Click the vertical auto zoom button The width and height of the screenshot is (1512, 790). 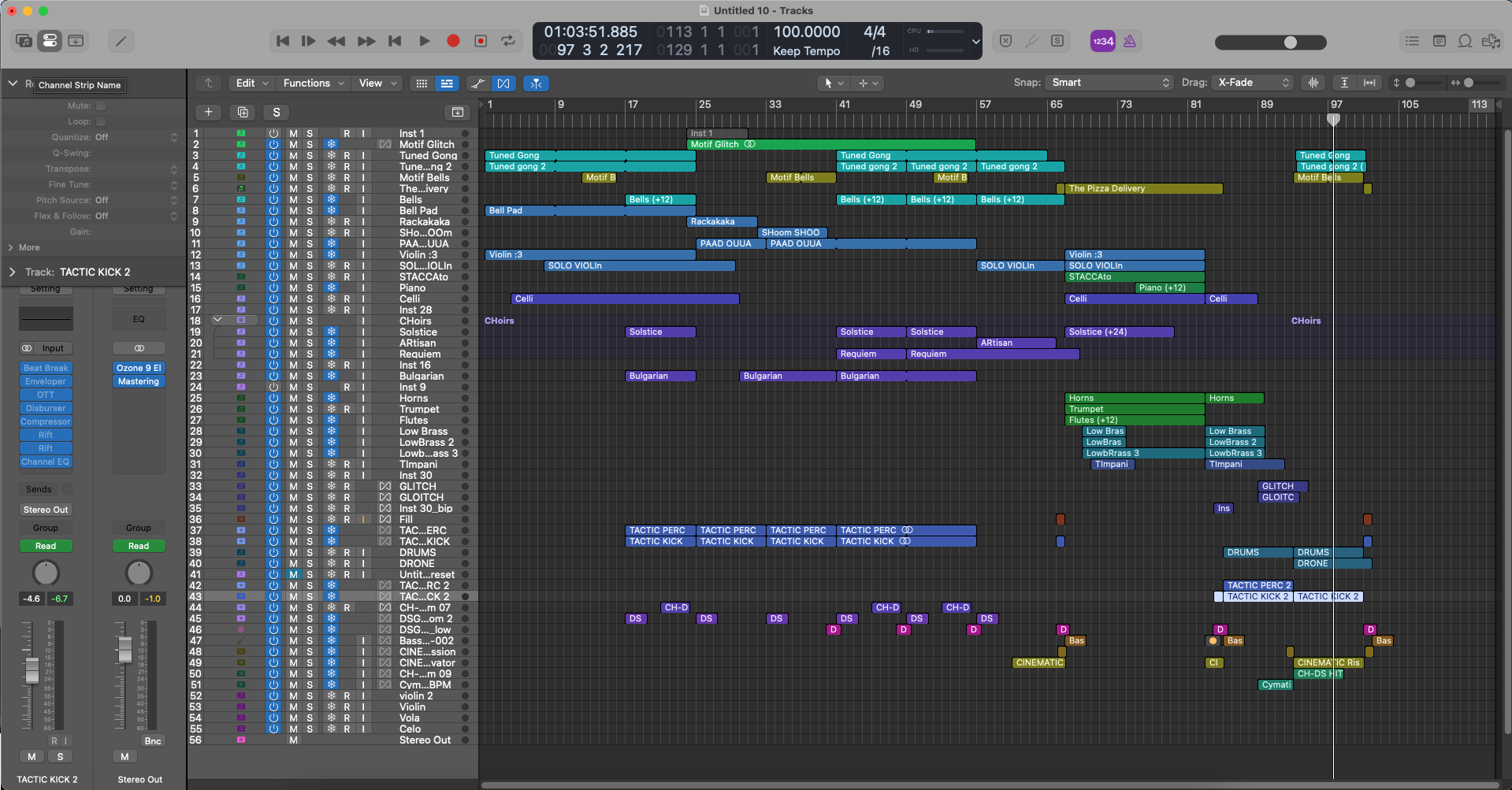coord(1344,83)
